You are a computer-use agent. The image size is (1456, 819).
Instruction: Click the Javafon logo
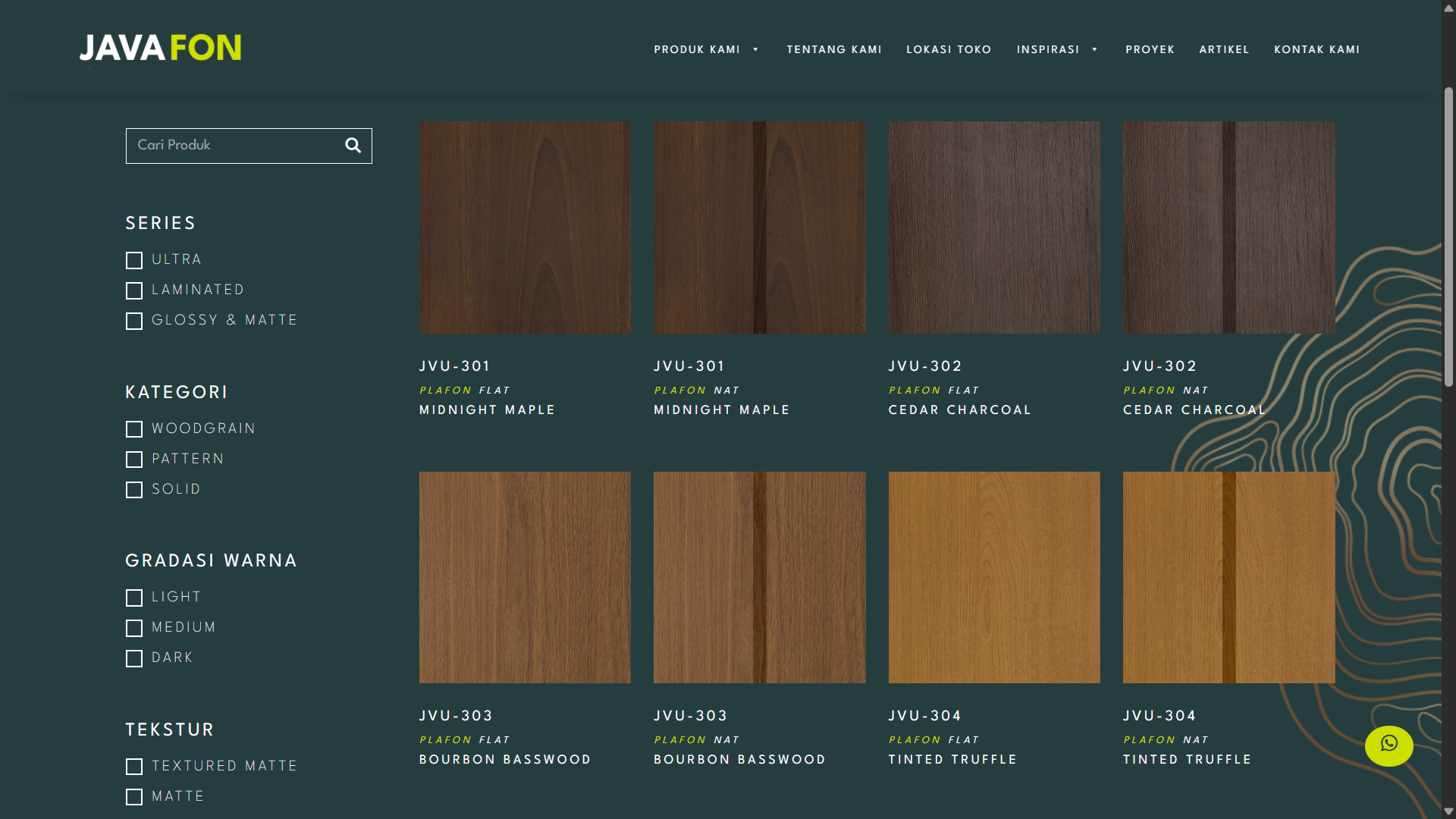pyautogui.click(x=160, y=48)
